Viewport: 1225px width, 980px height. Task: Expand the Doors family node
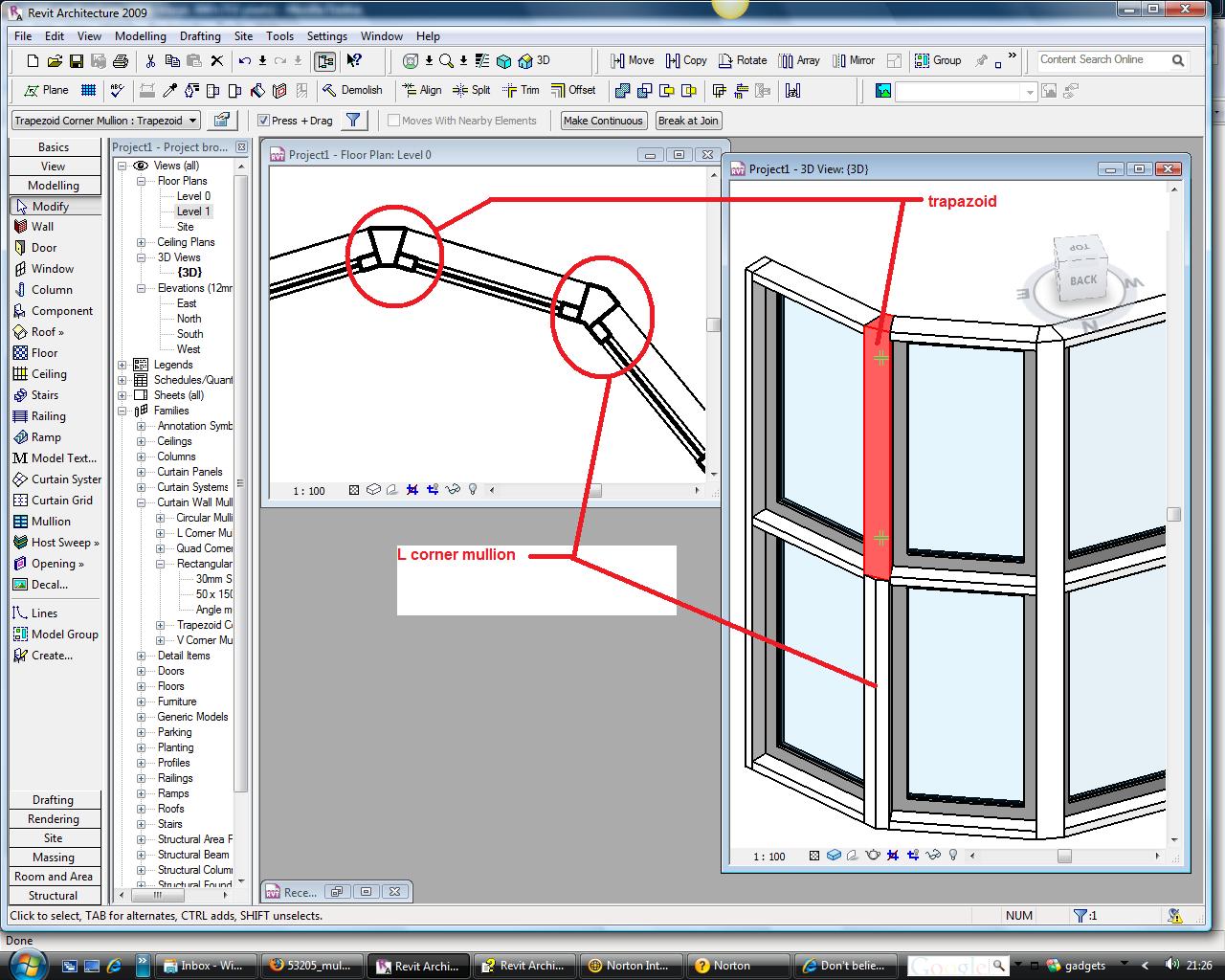pos(141,671)
